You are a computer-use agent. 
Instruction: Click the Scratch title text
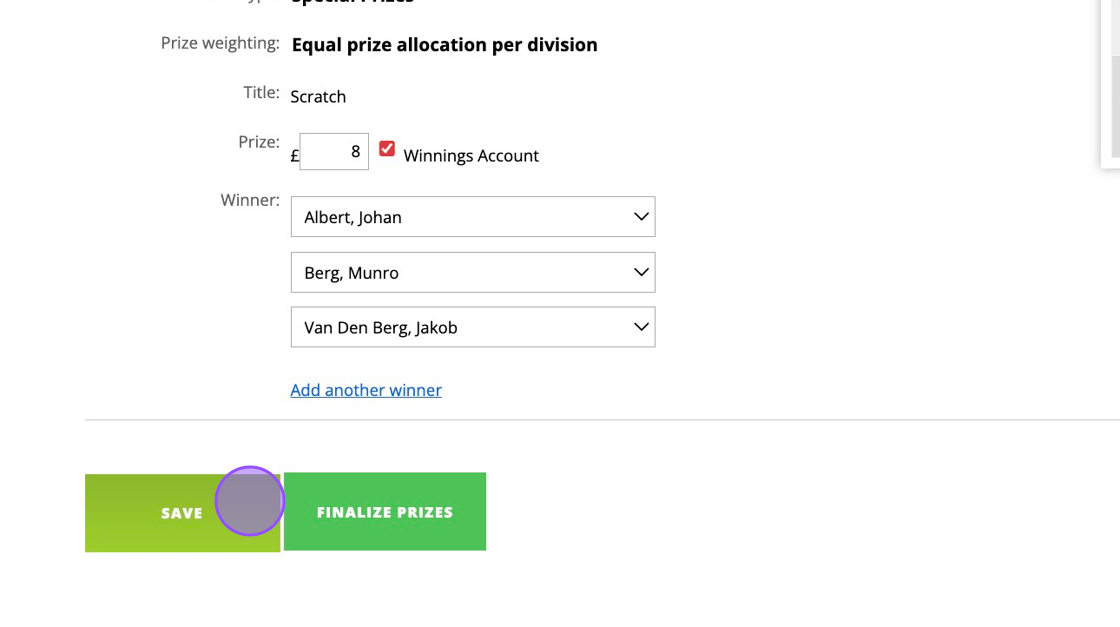click(x=318, y=97)
